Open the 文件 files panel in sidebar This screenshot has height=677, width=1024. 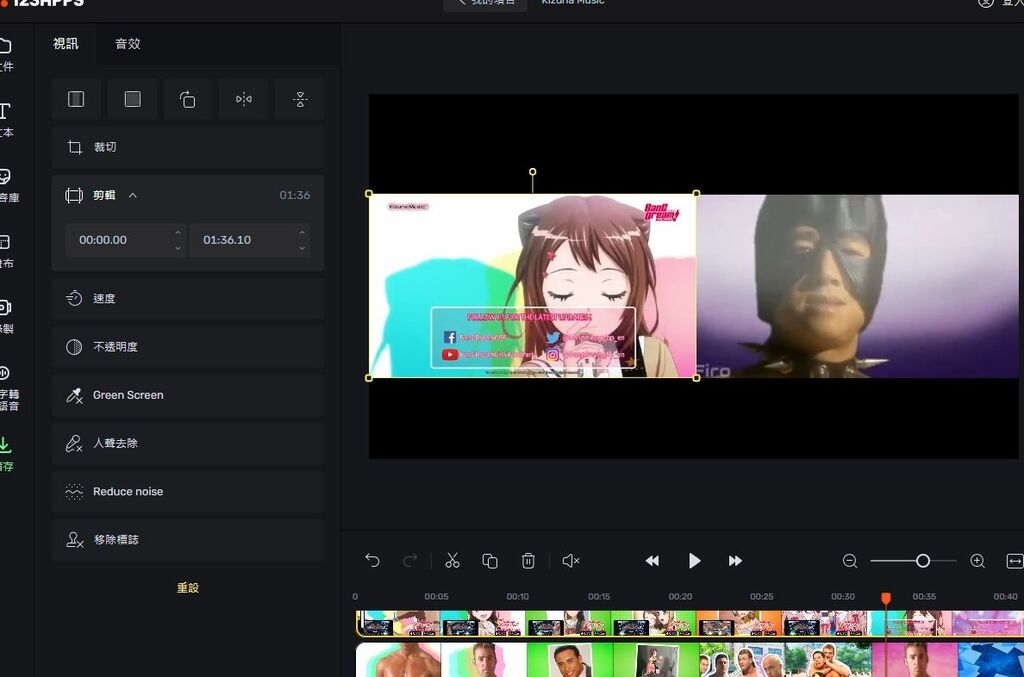6,54
